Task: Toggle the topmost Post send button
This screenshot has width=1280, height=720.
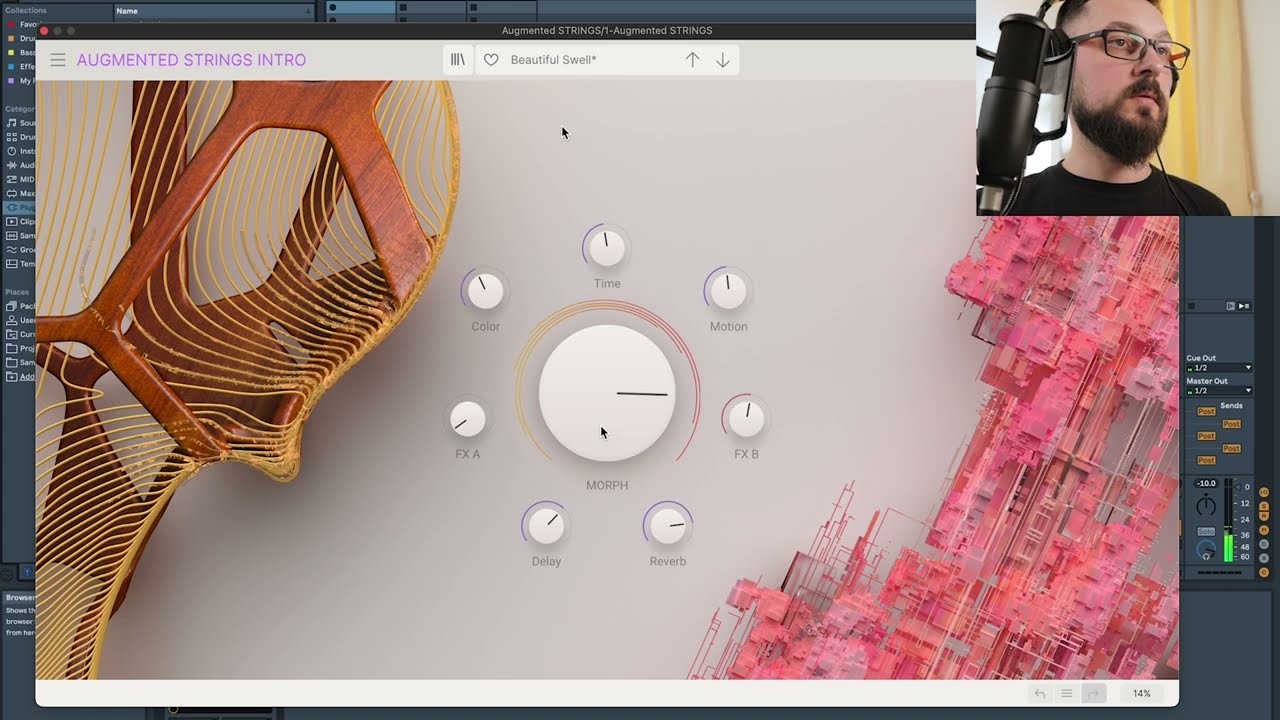Action: [1207, 411]
